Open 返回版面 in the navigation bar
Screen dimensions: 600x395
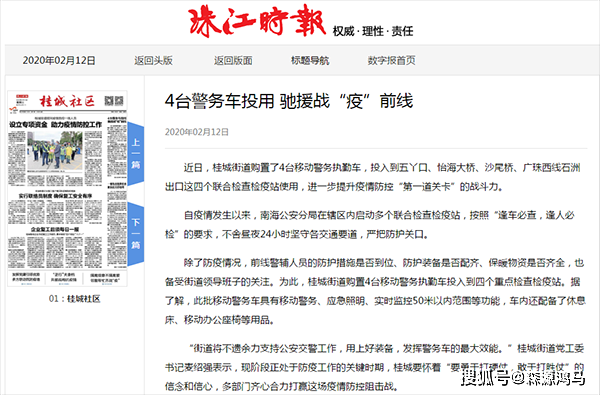[233, 60]
